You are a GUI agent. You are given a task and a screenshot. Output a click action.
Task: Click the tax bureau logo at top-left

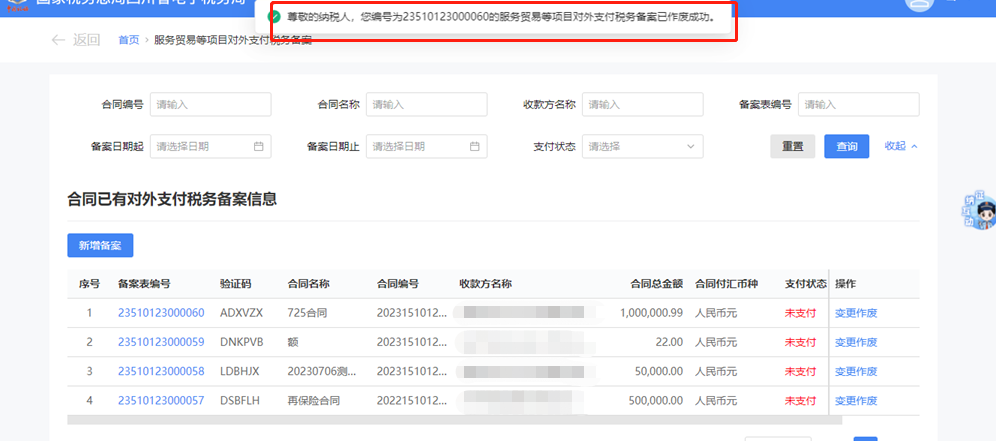(14, 3)
